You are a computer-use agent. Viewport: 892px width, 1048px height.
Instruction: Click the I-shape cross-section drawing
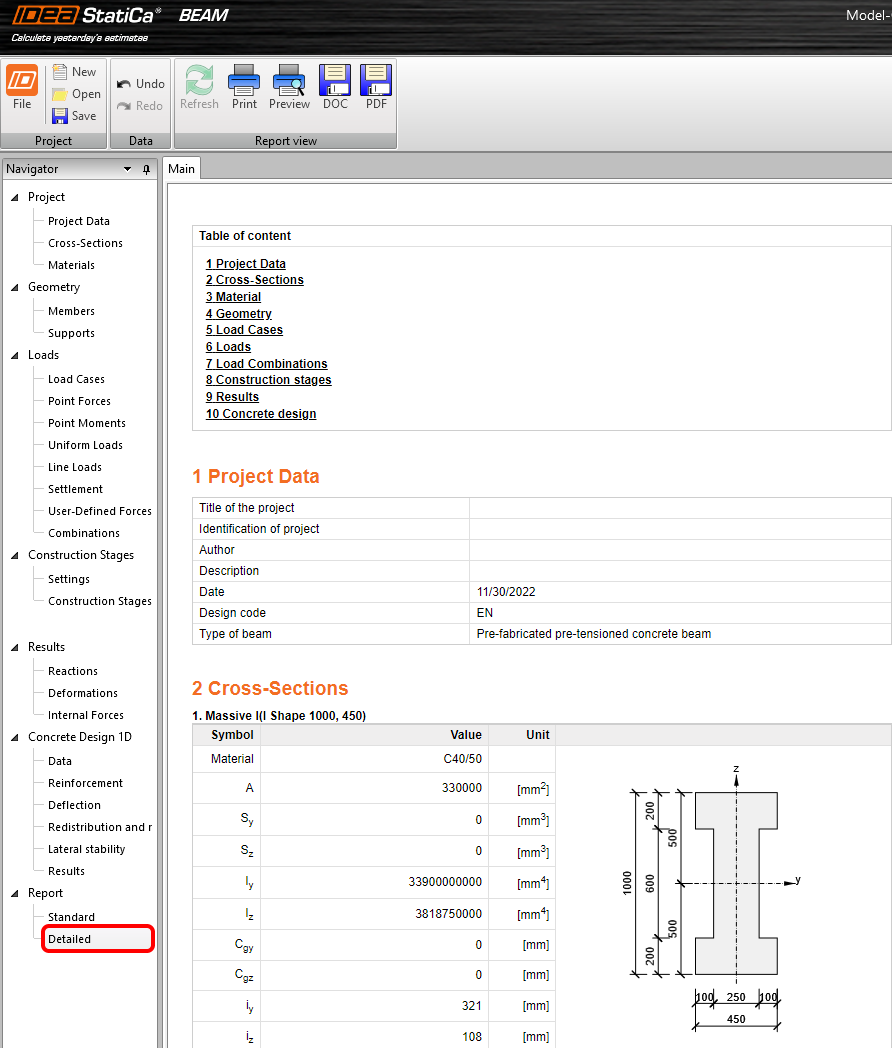(735, 881)
